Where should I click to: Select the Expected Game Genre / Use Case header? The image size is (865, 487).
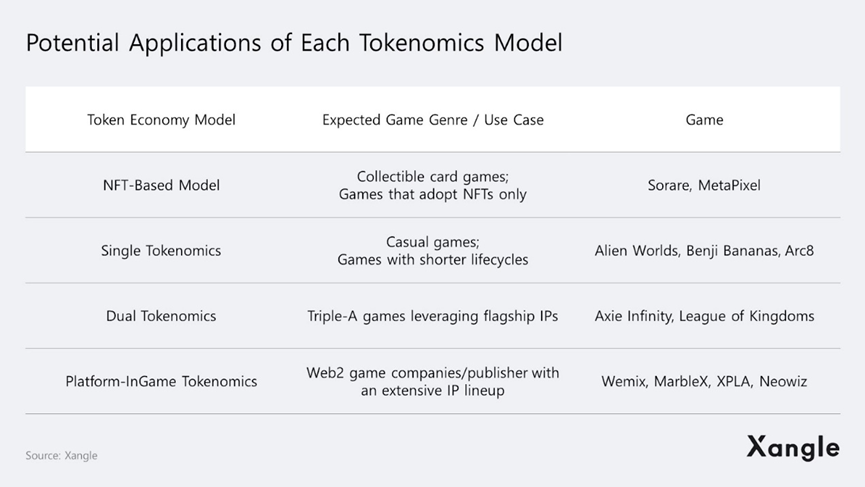pos(432,120)
